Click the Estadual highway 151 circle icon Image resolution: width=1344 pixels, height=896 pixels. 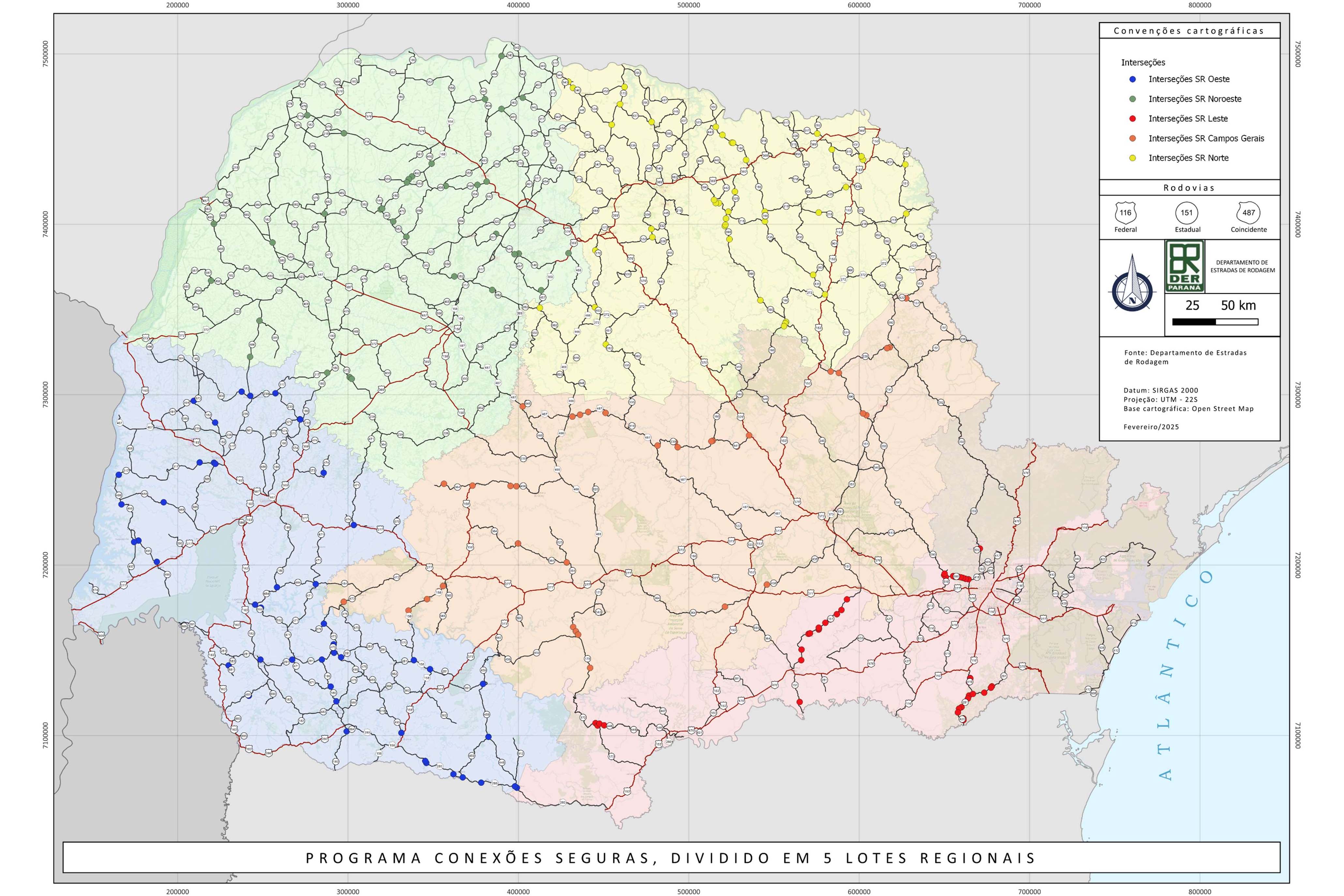pyautogui.click(x=1187, y=213)
